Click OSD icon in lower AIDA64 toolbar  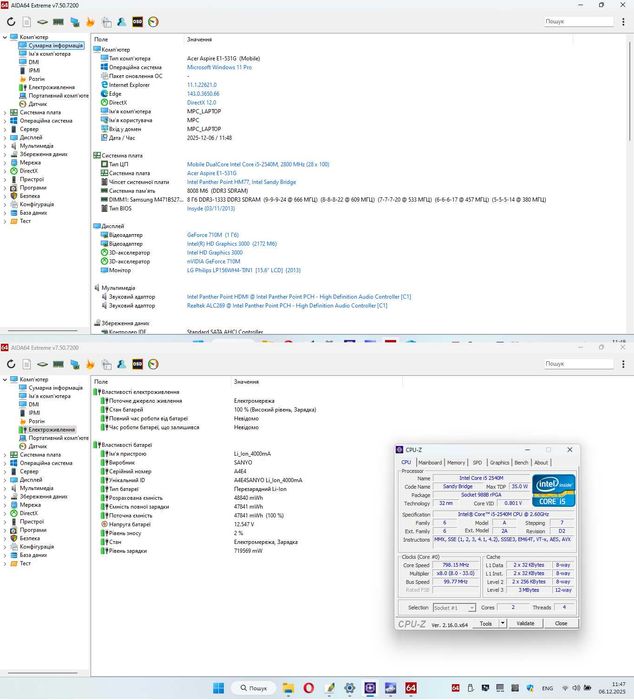click(x=138, y=364)
